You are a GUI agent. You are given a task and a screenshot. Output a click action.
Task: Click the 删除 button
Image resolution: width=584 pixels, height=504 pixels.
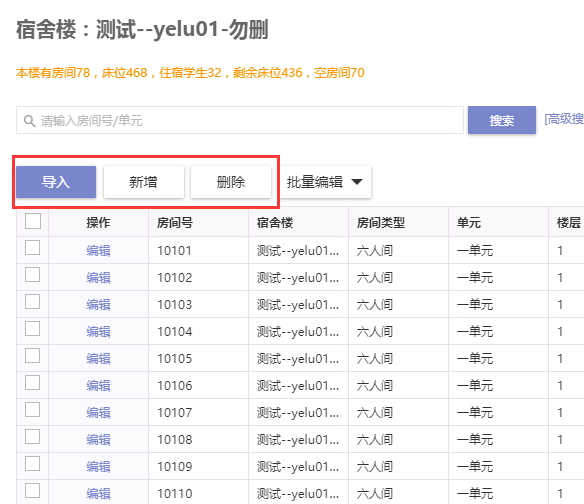coord(231,182)
